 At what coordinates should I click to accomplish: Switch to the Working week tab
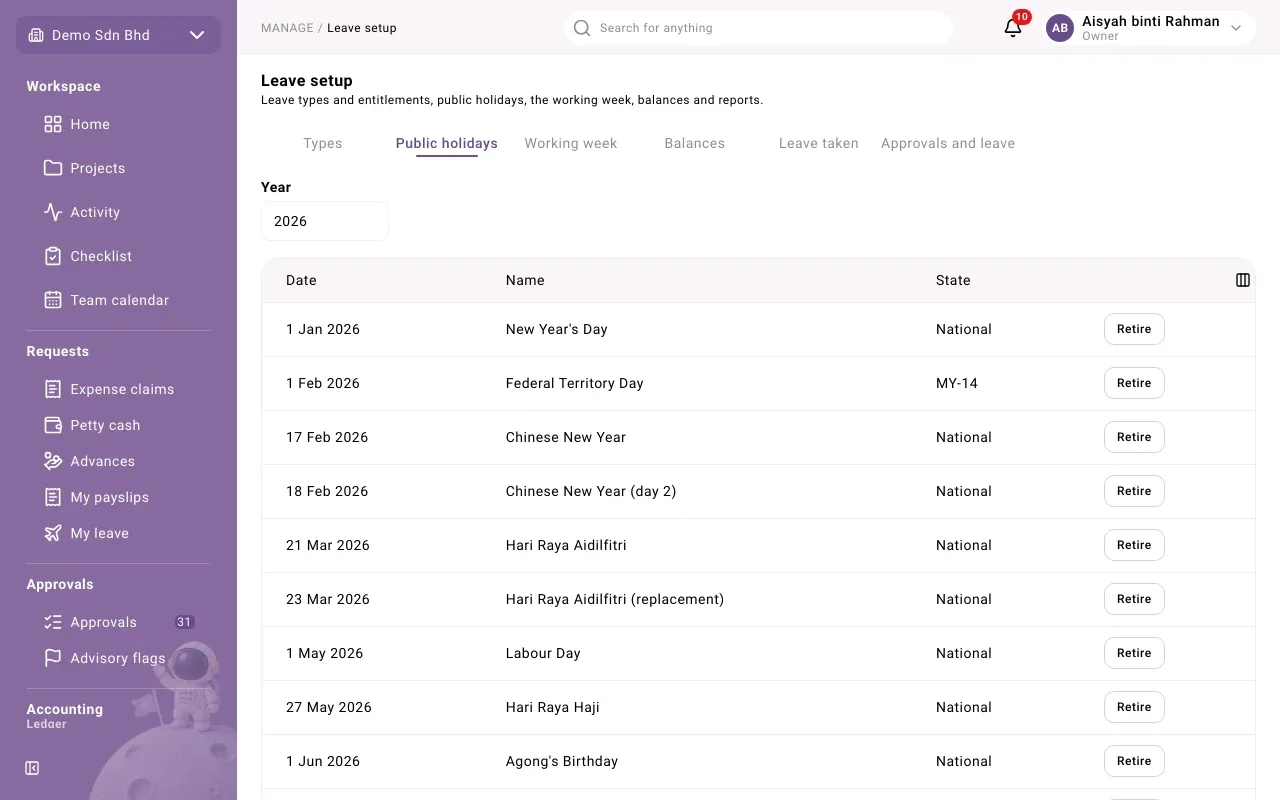(x=571, y=143)
